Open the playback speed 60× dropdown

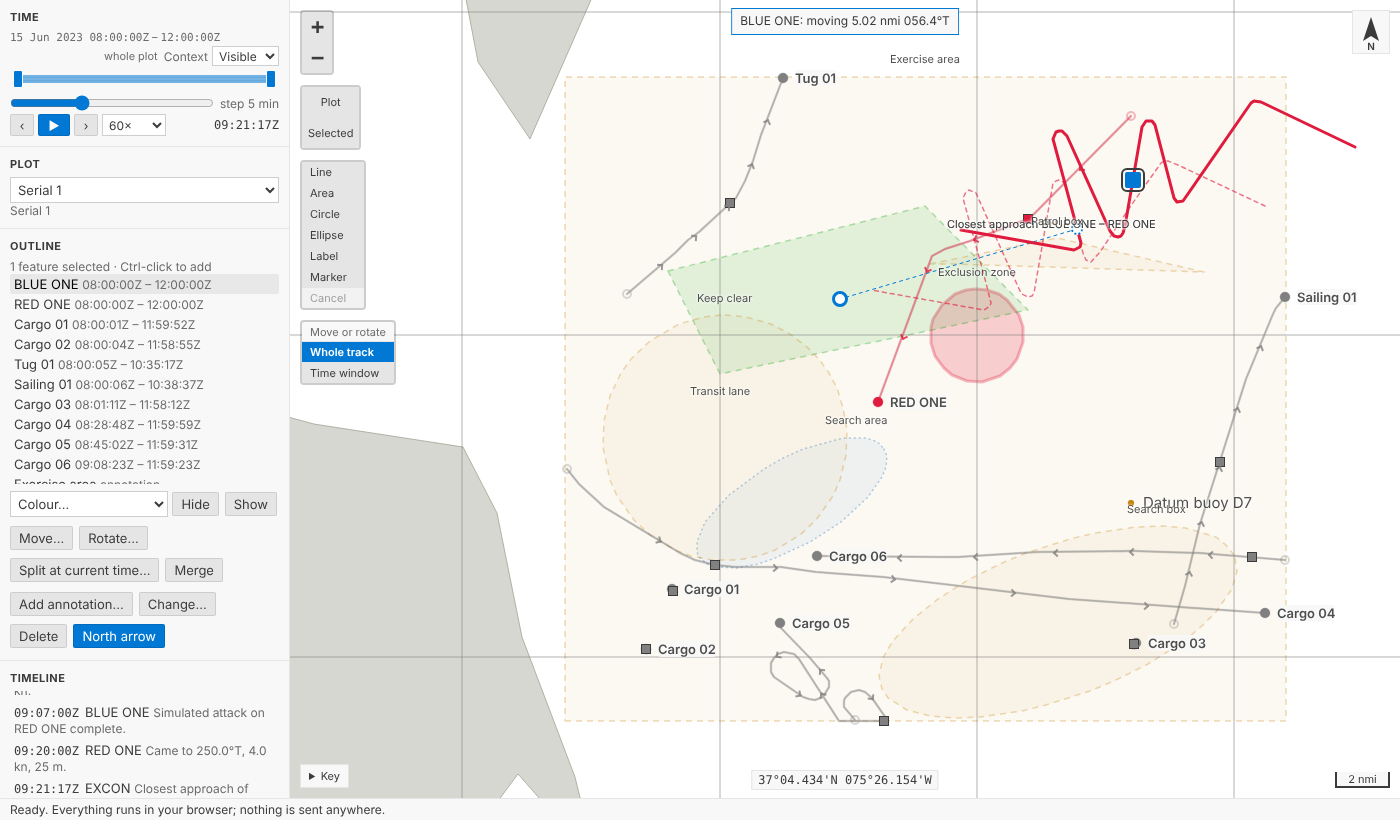pos(134,125)
